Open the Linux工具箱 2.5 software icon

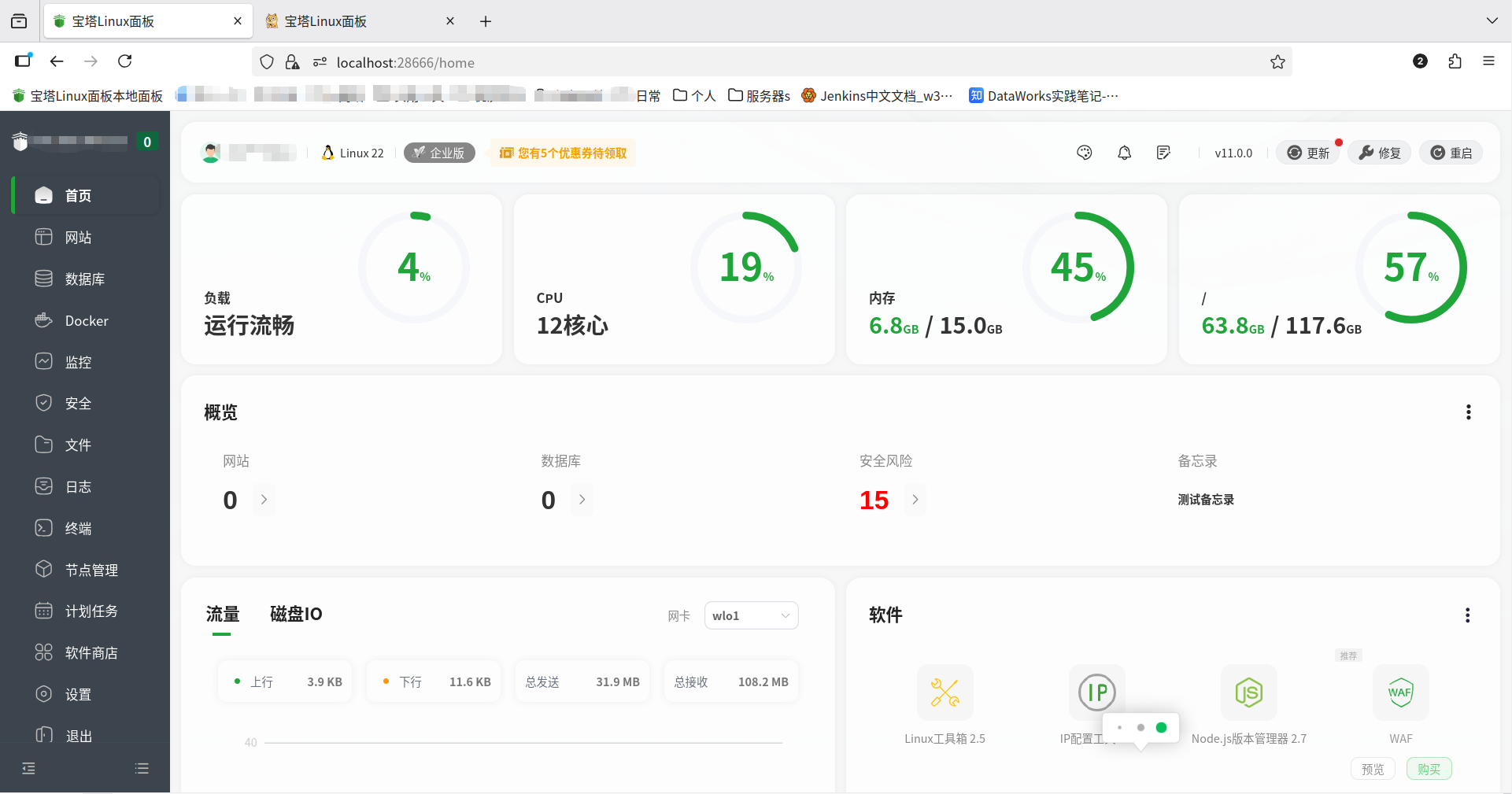[945, 692]
